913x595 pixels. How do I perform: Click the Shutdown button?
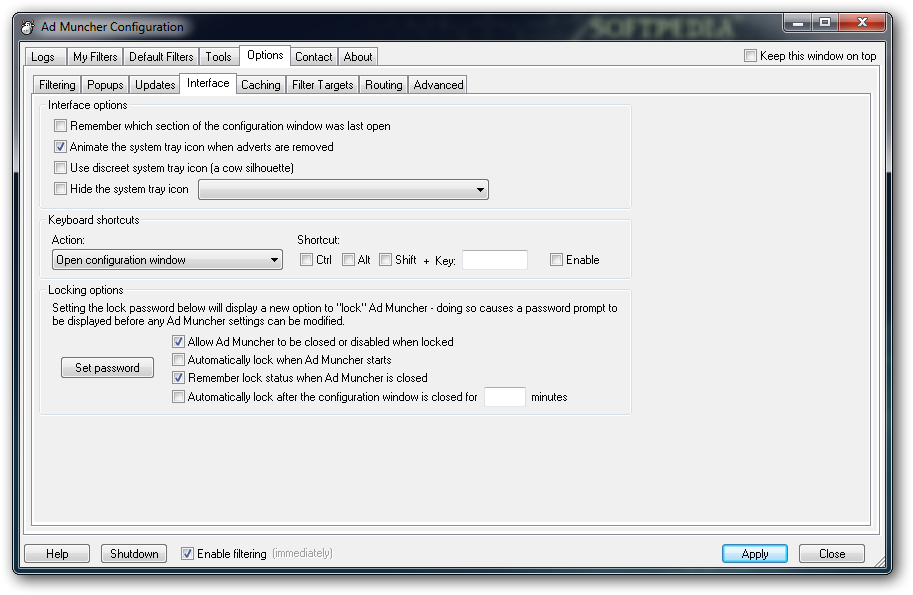pyautogui.click(x=134, y=554)
